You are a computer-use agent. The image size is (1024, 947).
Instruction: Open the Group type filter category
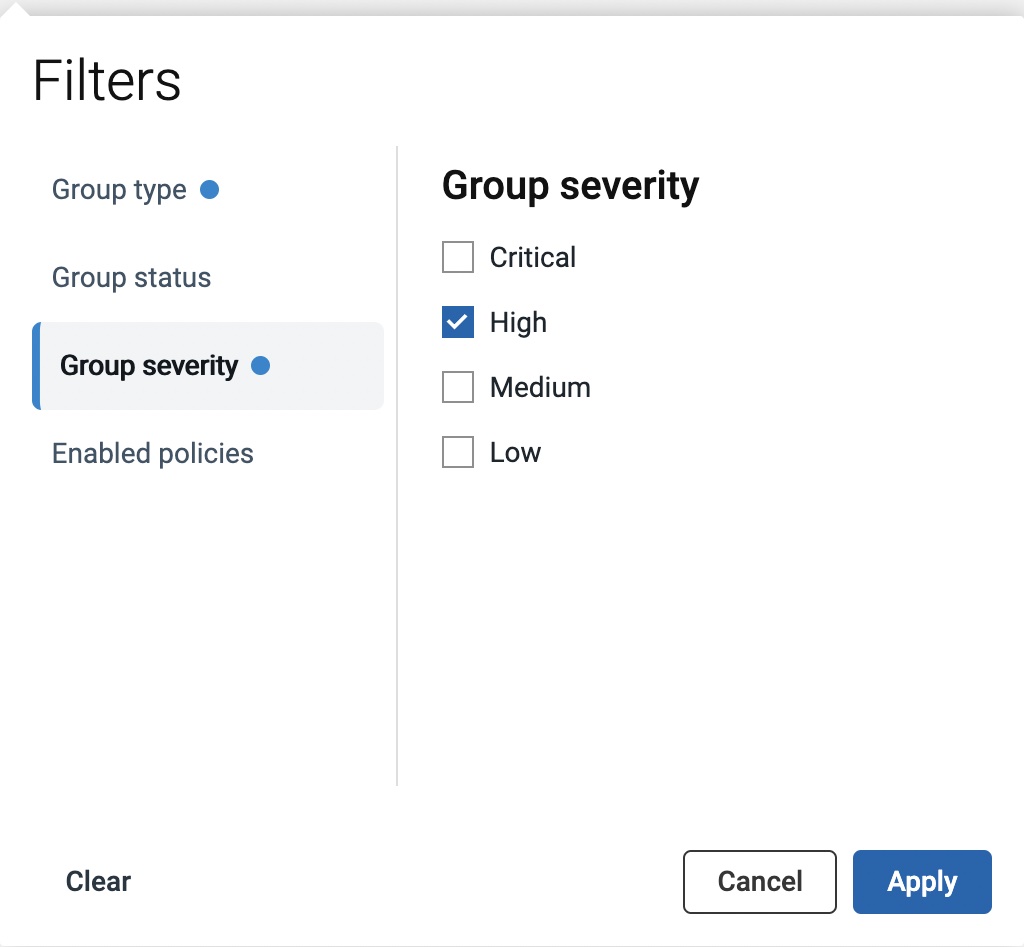click(x=119, y=190)
